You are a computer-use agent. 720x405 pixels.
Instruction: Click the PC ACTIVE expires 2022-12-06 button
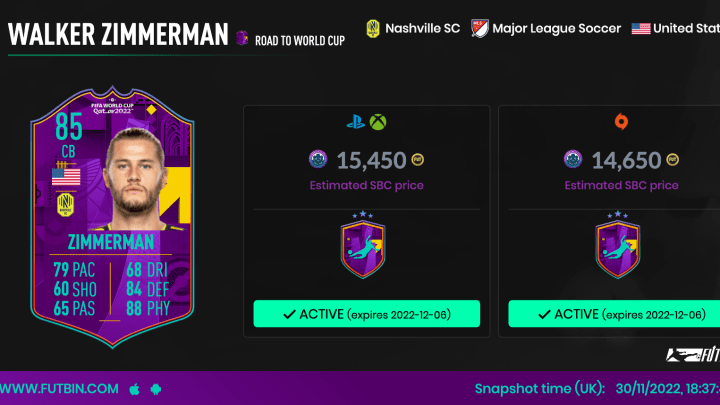tap(614, 314)
